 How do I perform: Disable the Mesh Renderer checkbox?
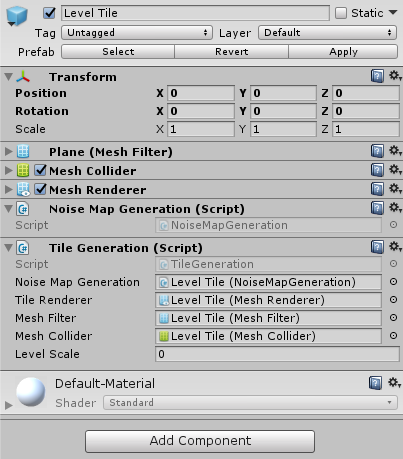pyautogui.click(x=41, y=189)
